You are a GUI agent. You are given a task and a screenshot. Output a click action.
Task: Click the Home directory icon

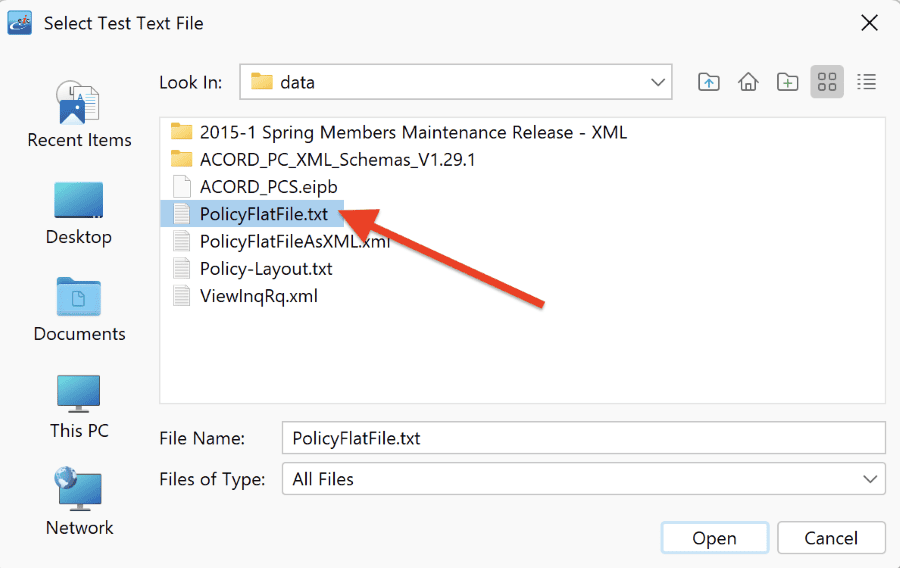(748, 82)
